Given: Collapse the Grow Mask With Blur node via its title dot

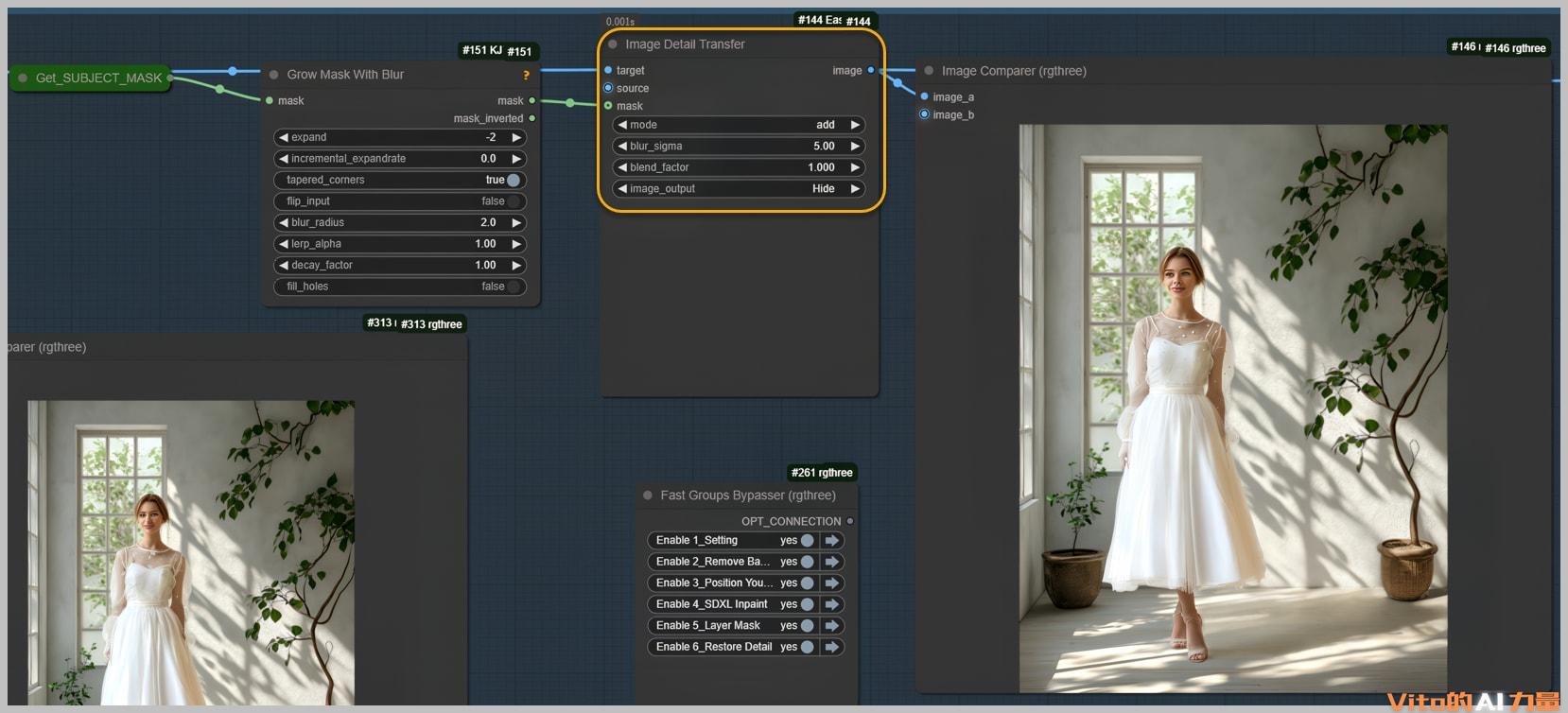Looking at the screenshot, I should 274,75.
